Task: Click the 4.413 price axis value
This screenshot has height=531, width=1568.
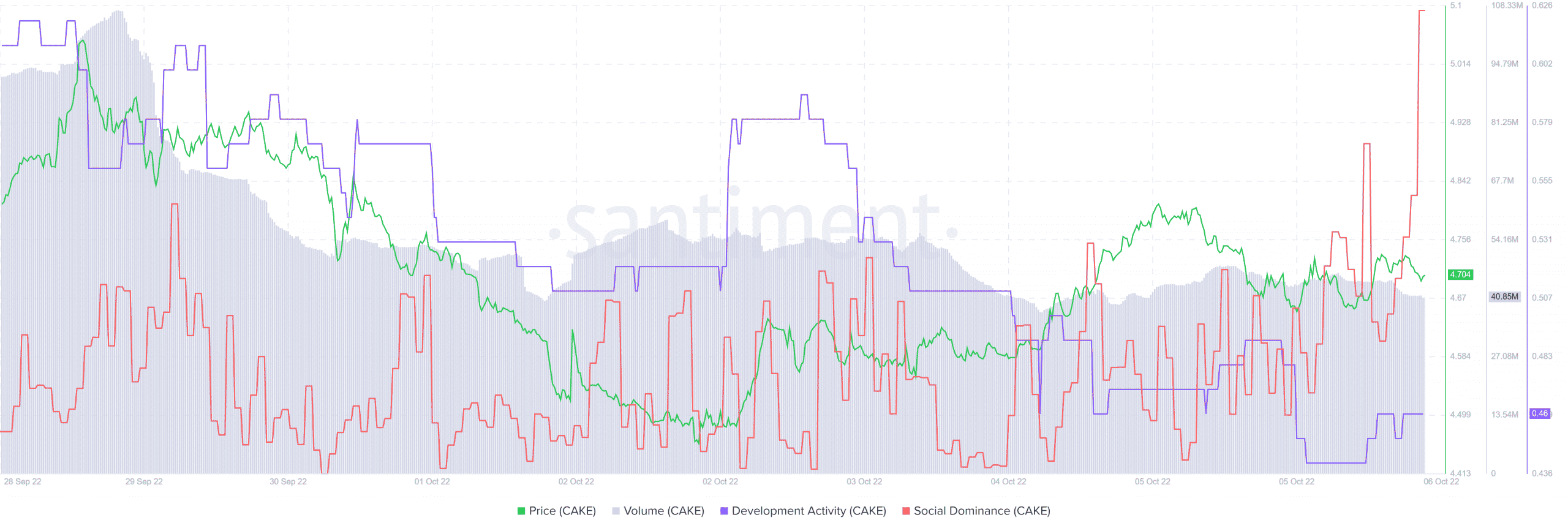Action: (x=1460, y=473)
